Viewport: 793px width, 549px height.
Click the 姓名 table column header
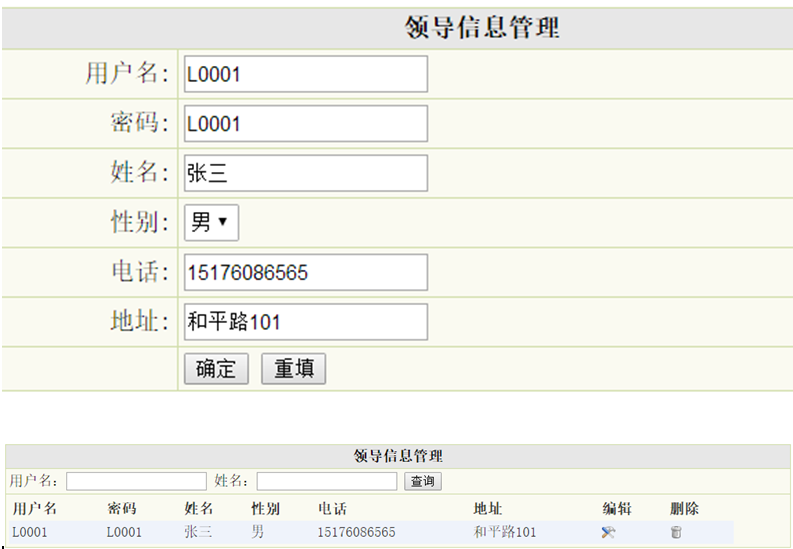tap(199, 509)
